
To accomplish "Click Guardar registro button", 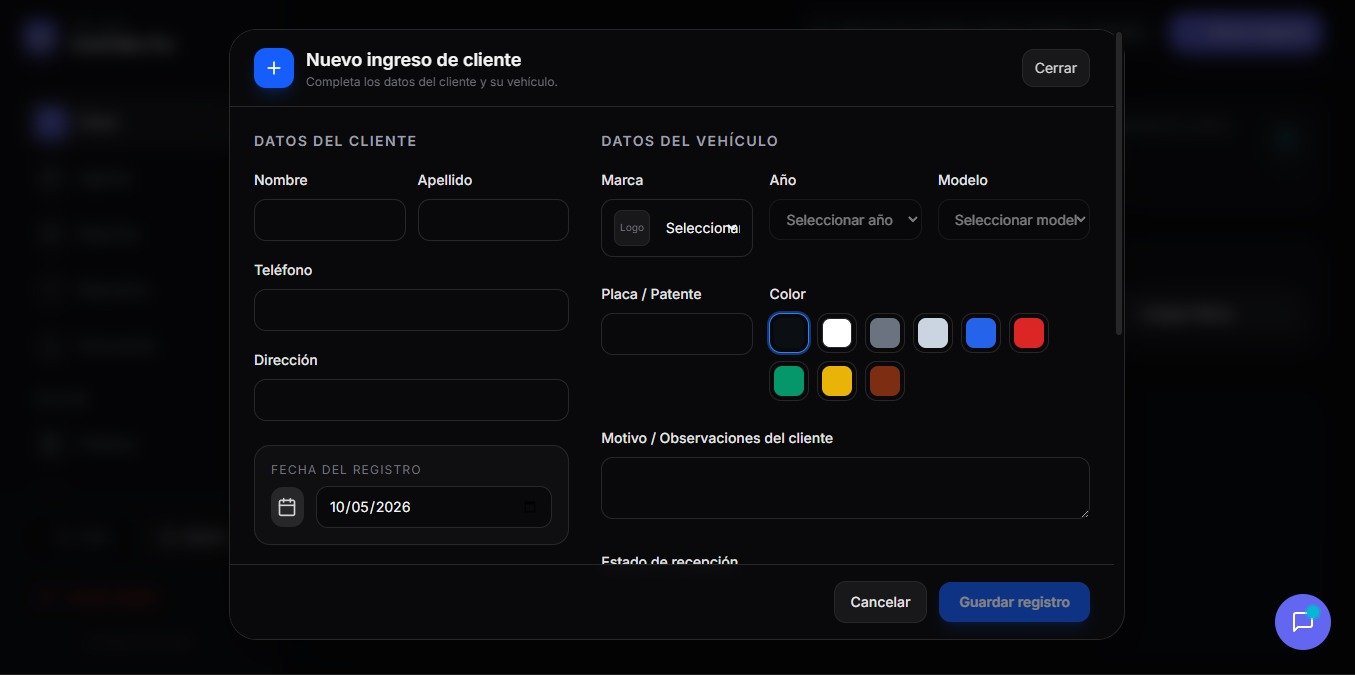I will [1014, 602].
